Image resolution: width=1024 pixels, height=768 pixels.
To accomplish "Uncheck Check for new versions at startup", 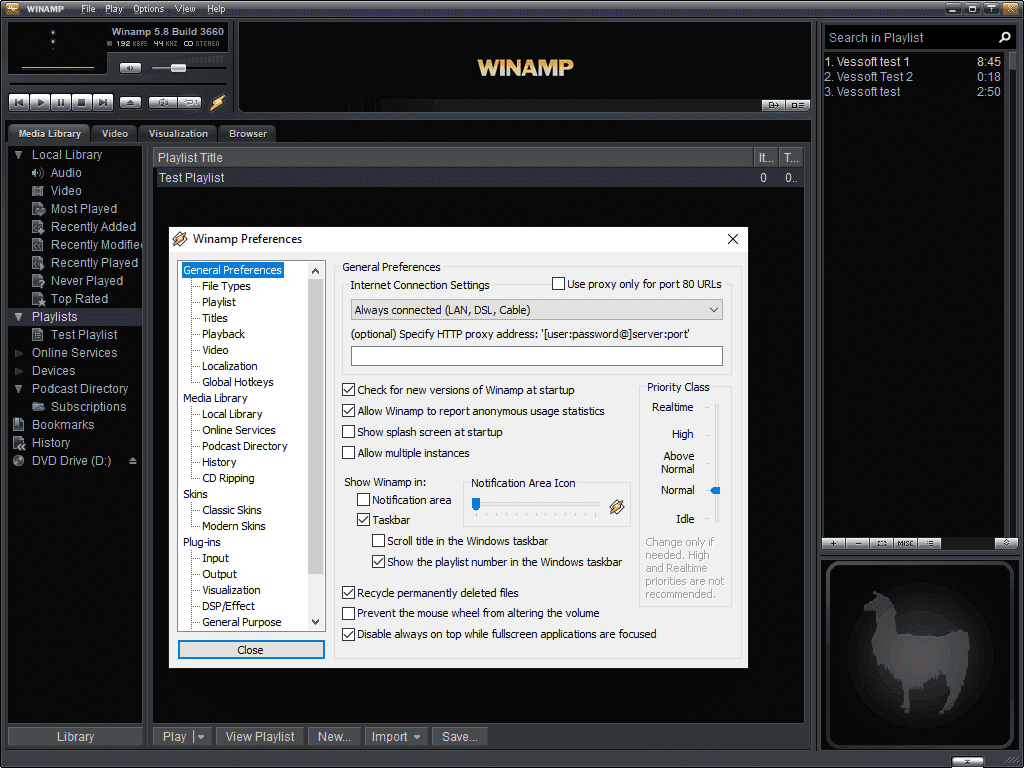I will (349, 390).
